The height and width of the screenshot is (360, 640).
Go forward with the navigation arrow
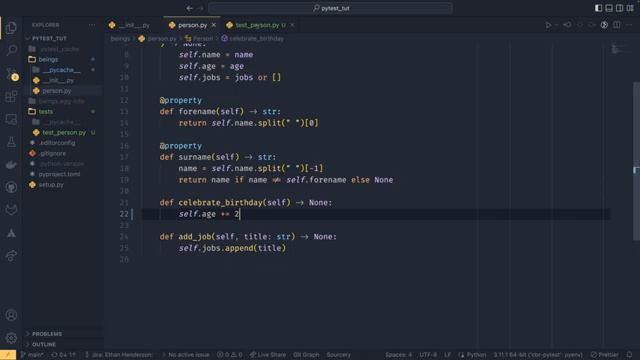pyautogui.click(x=200, y=8)
